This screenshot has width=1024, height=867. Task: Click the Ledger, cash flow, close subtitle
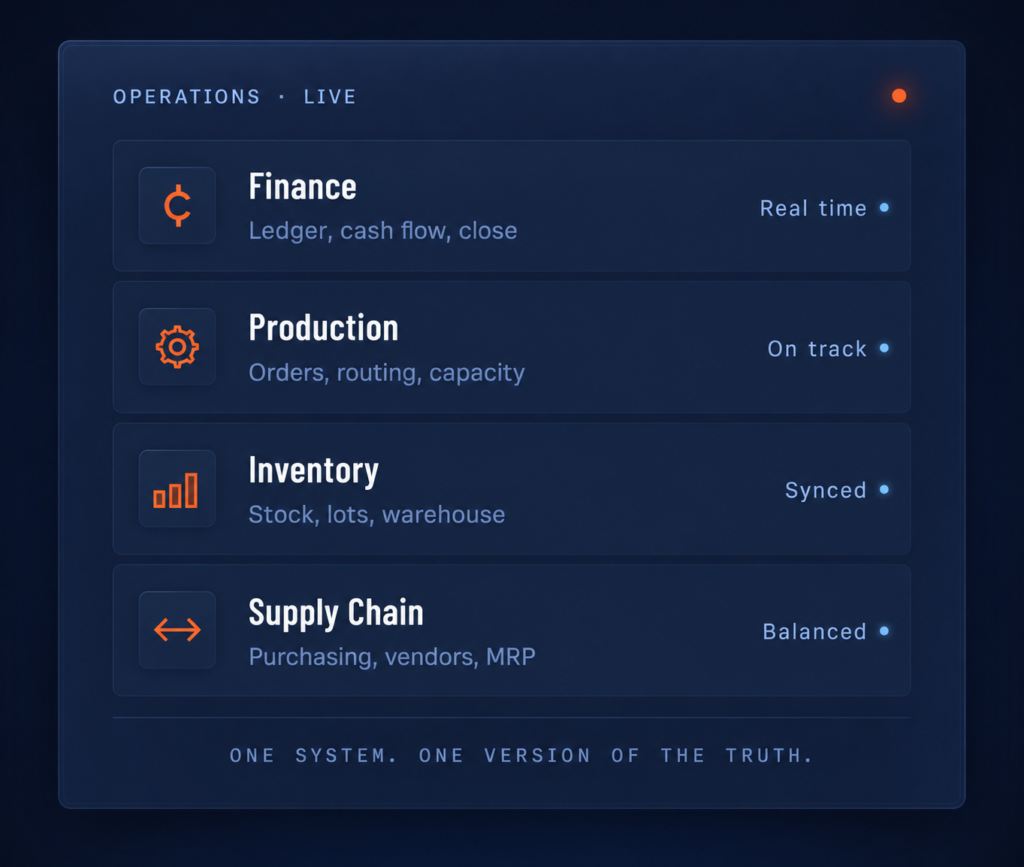(x=383, y=231)
